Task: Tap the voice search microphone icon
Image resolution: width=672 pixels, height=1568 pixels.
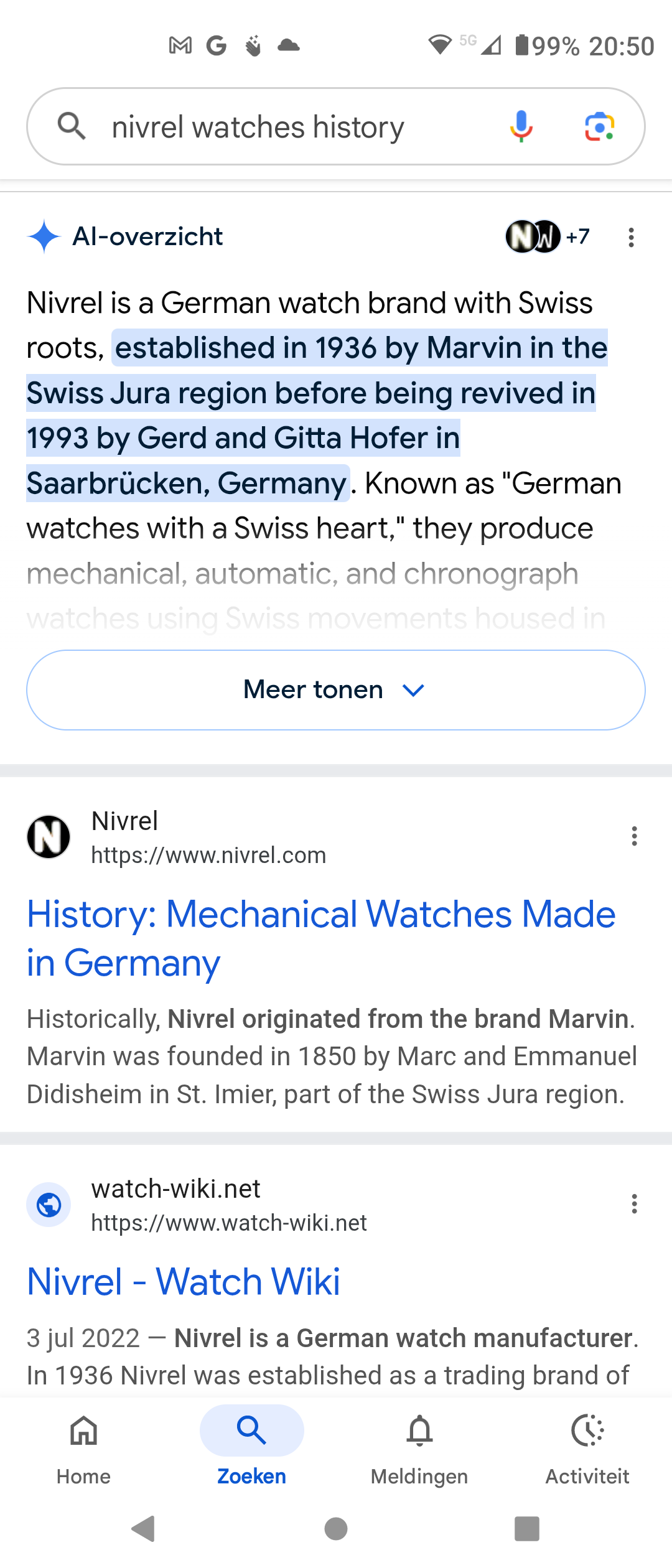Action: (521, 126)
